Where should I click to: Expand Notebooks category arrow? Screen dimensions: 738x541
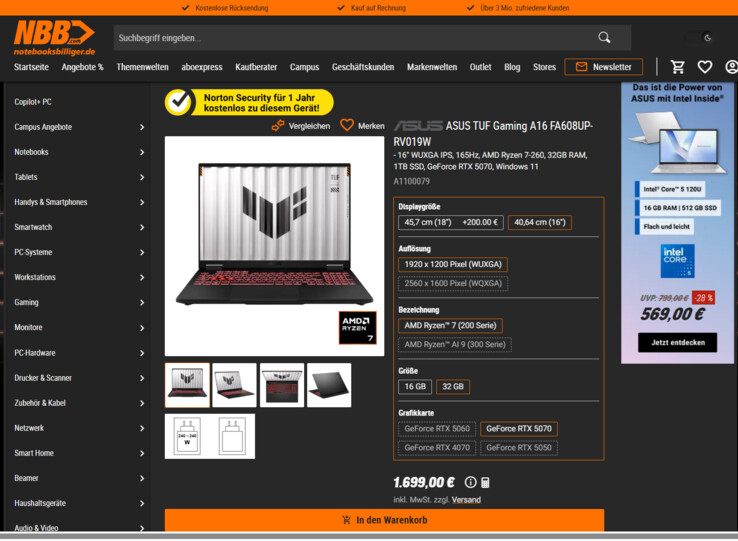point(142,152)
